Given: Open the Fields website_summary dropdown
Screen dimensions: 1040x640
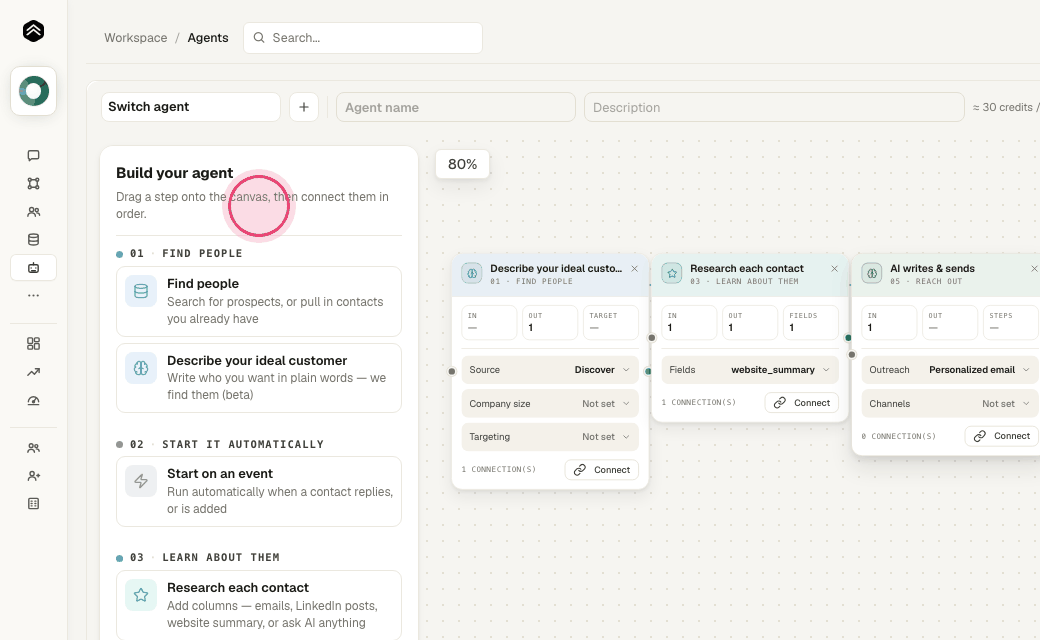Looking at the screenshot, I should click(x=750, y=370).
